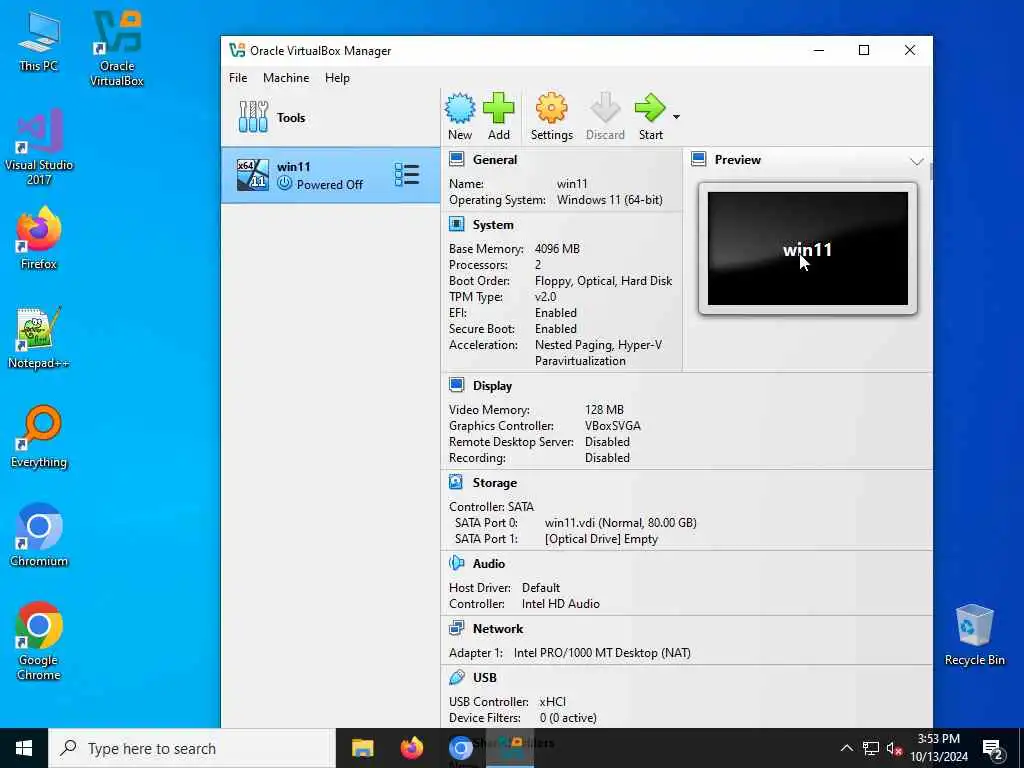
Task: Click the Display section icon
Action: tap(456, 385)
